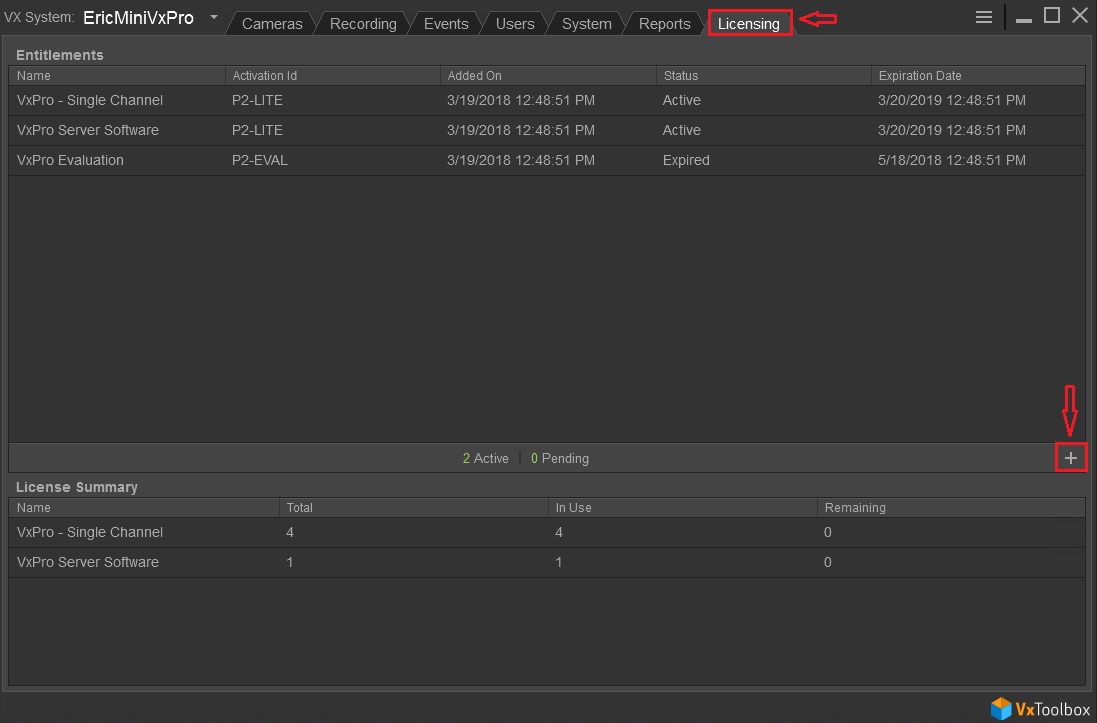Select VxPro Server Software in License Summary
The image size is (1097, 723).
click(547, 562)
